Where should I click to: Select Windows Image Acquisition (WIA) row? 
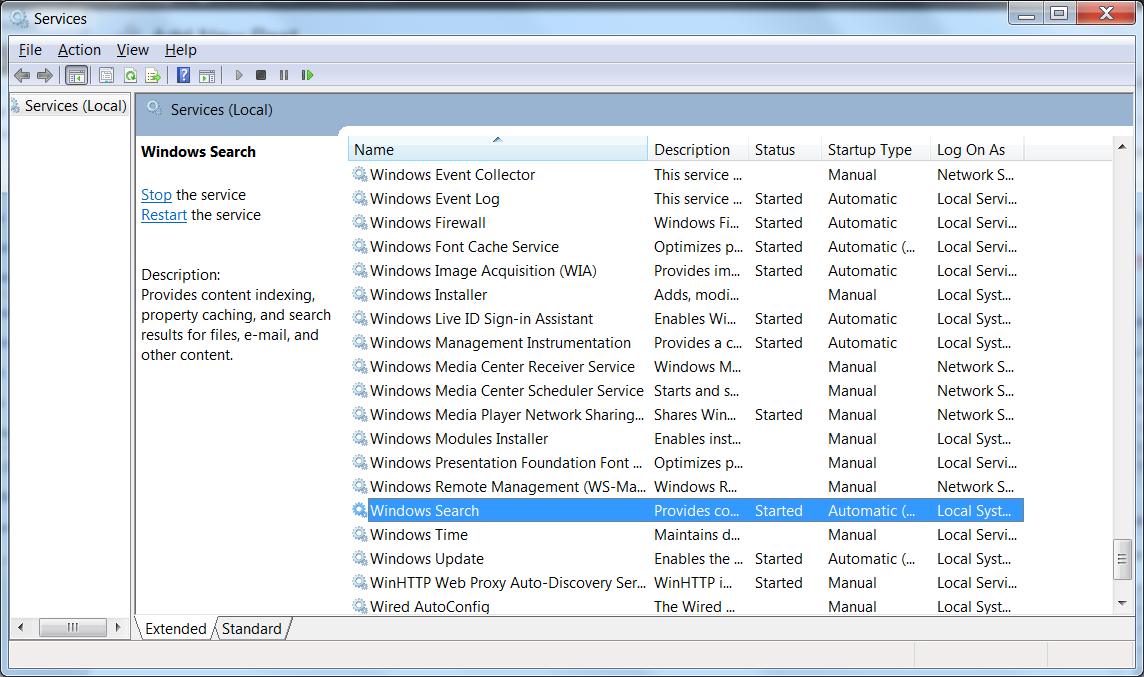[686, 271]
